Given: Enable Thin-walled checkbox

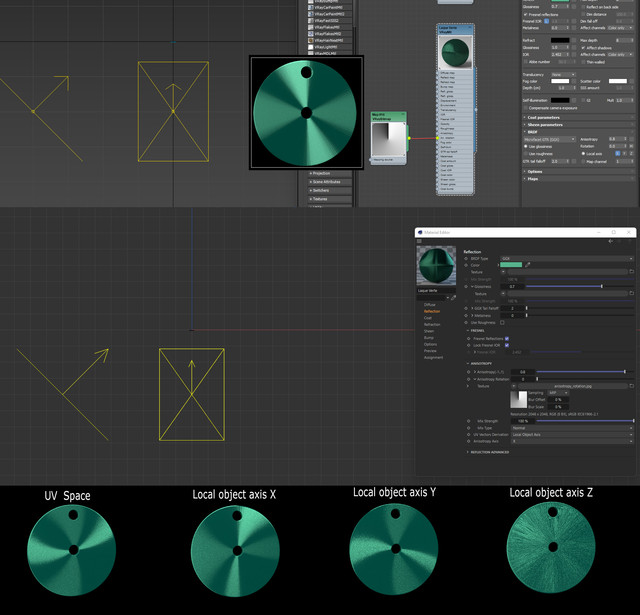Looking at the screenshot, I should [583, 62].
